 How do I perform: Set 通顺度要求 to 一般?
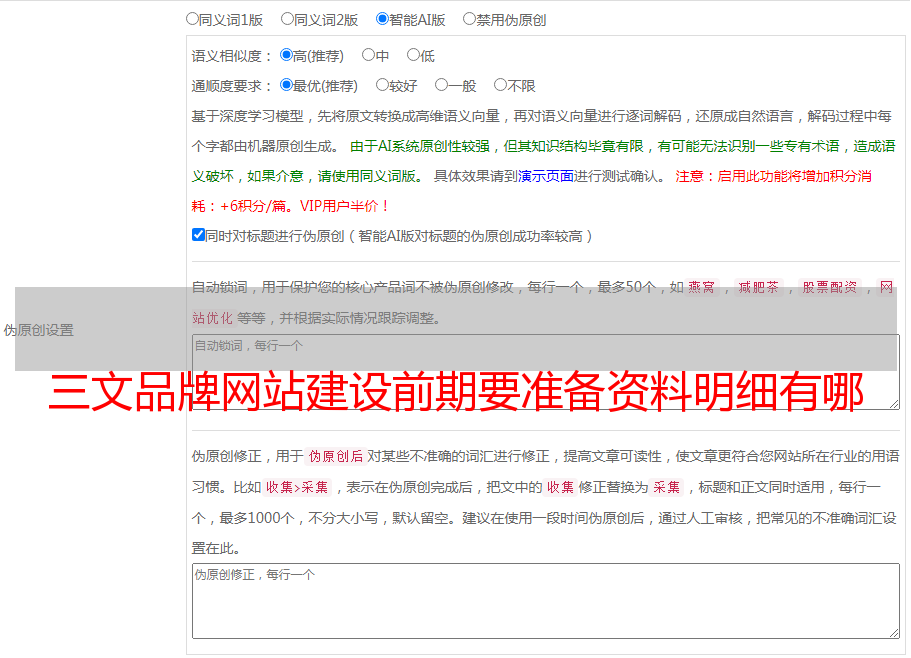coord(442,85)
